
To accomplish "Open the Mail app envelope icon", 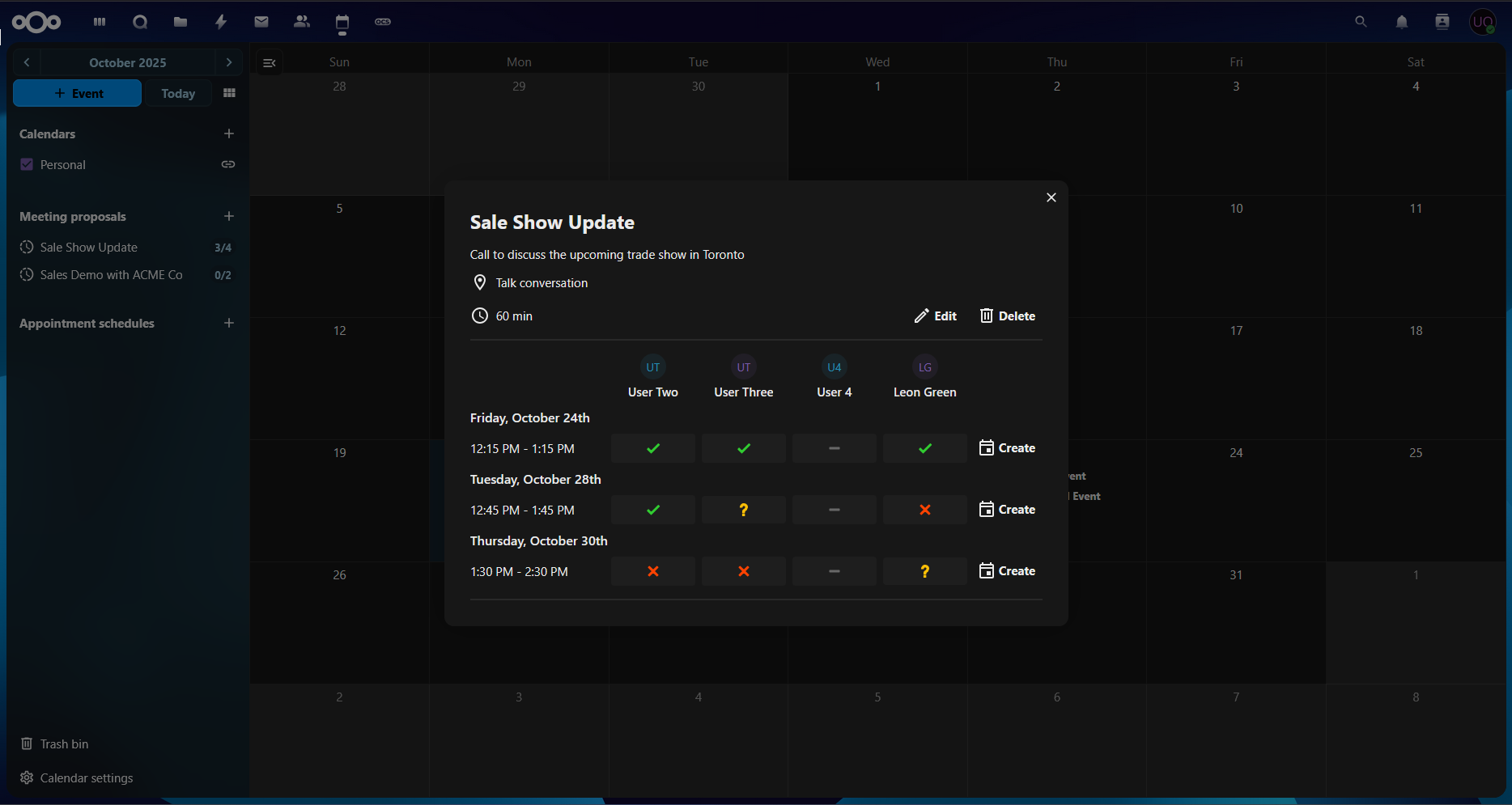I will [x=261, y=22].
